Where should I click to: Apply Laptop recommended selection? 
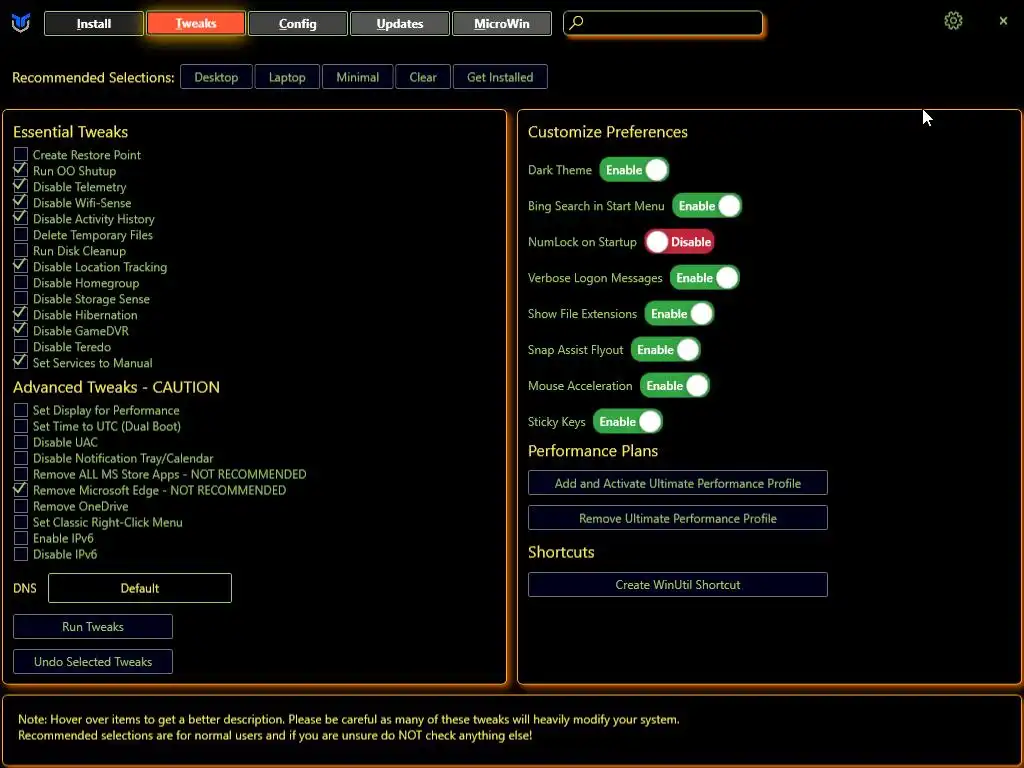(x=287, y=77)
